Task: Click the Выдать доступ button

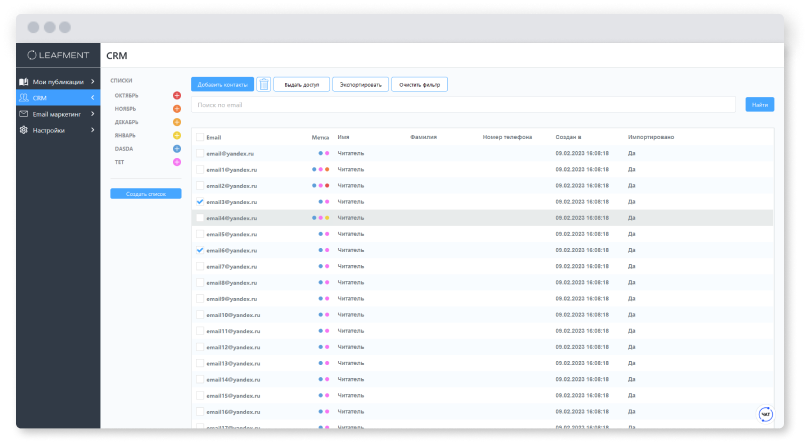Action: pos(301,84)
